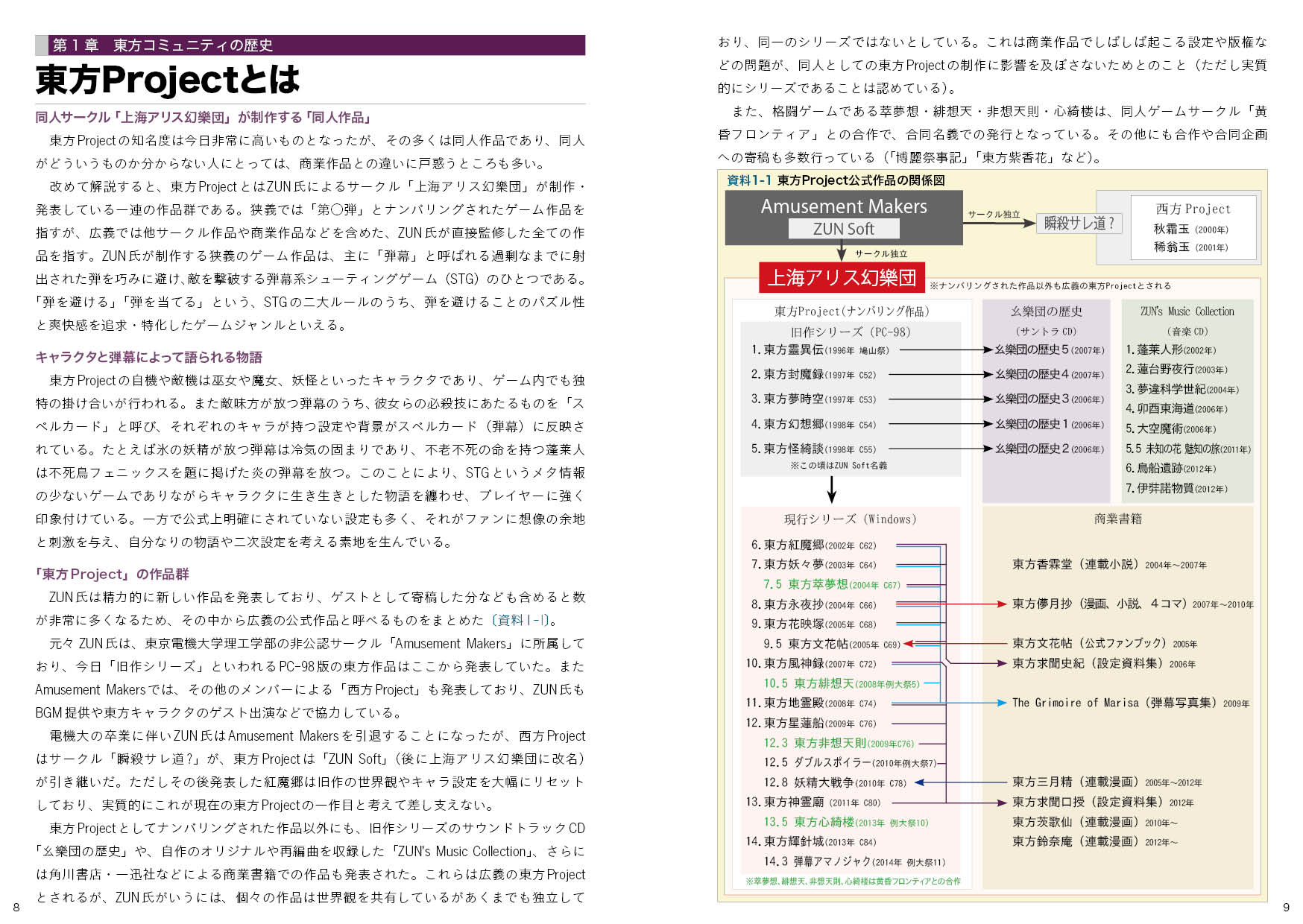Click '幺樂団の歴史4 (2007年)' entry

[1049, 375]
